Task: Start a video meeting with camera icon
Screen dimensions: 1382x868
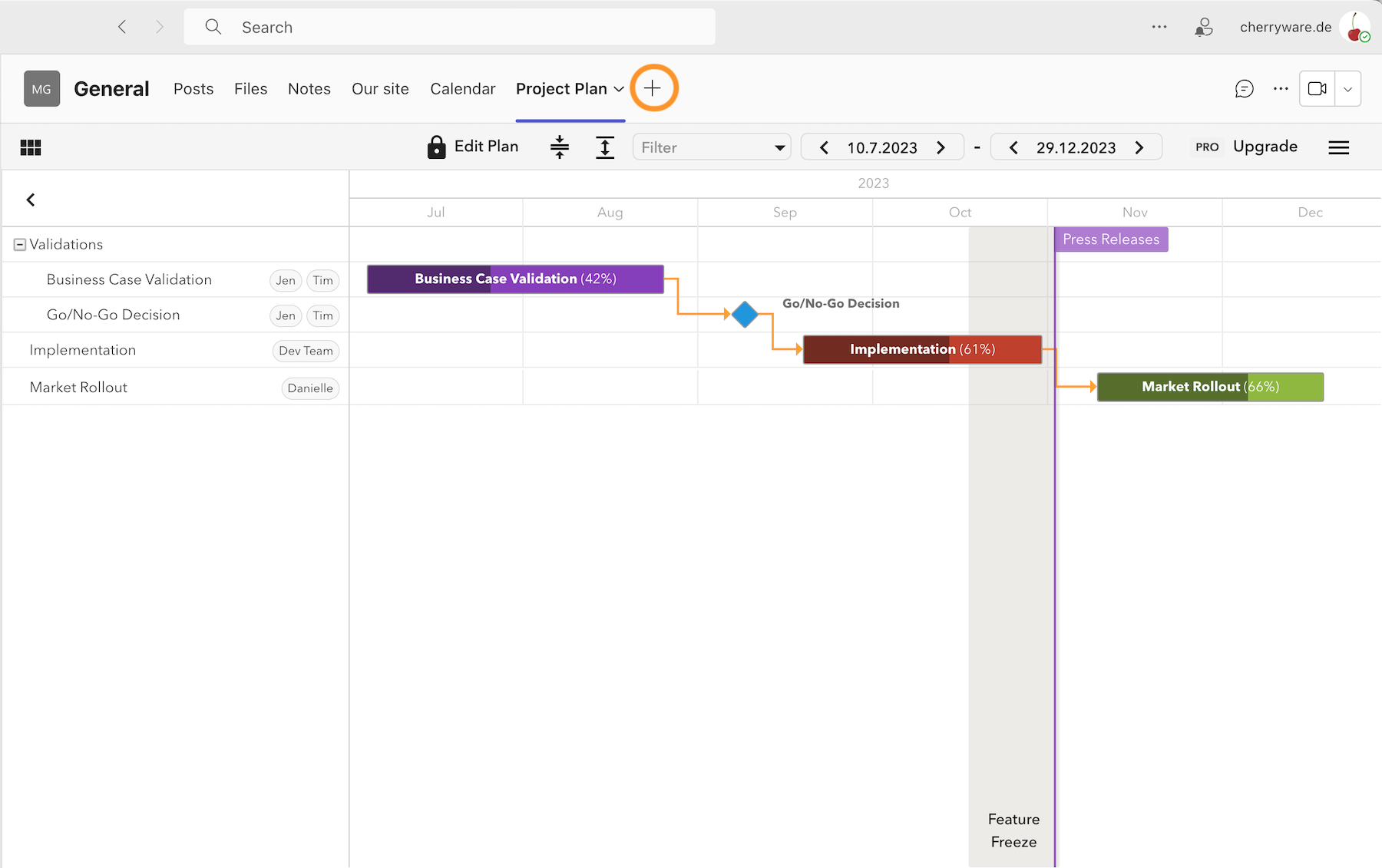Action: [1317, 89]
